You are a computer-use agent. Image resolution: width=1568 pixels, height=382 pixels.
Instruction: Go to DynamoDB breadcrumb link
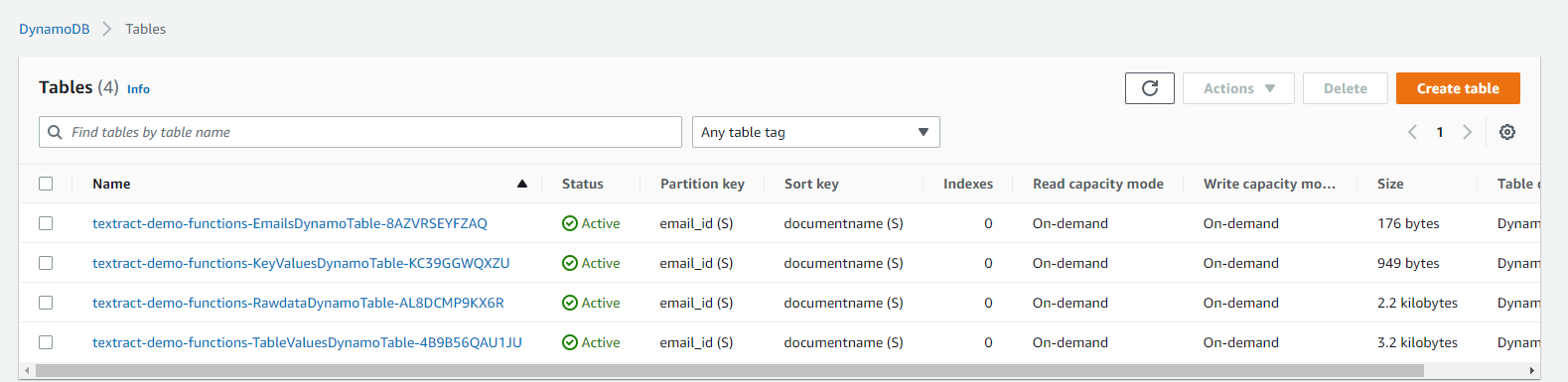tap(55, 29)
